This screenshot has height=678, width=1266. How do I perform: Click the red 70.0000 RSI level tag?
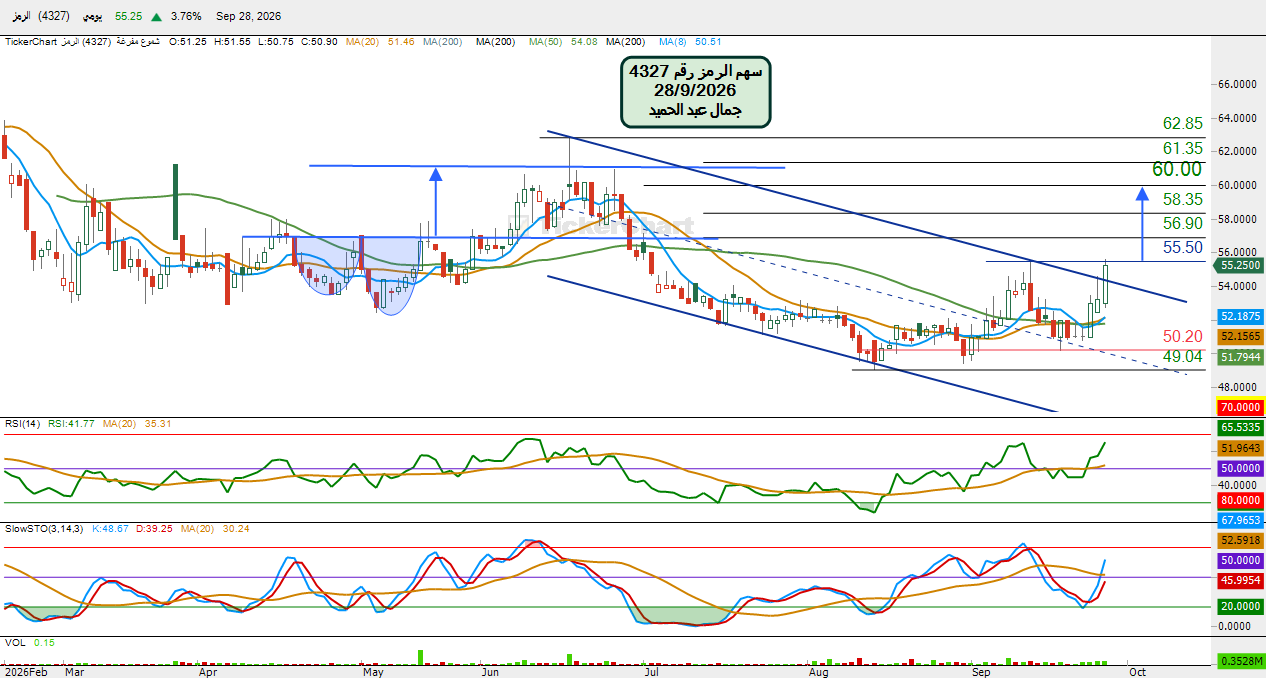pos(1241,407)
